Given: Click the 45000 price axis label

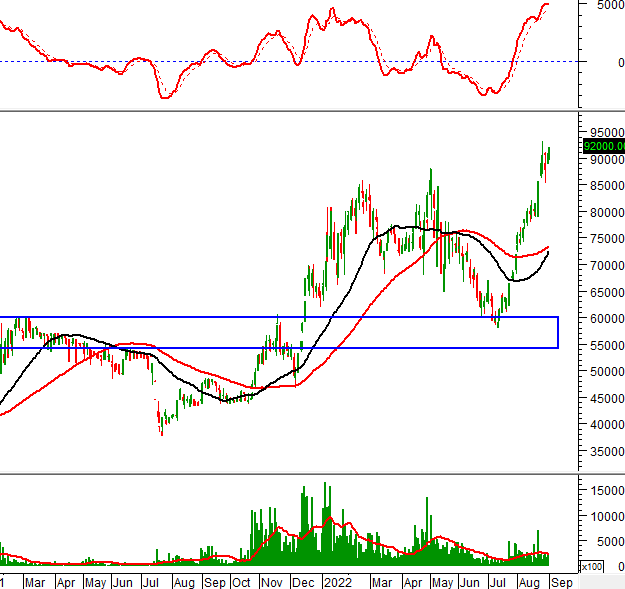Looking at the screenshot, I should 606,398.
